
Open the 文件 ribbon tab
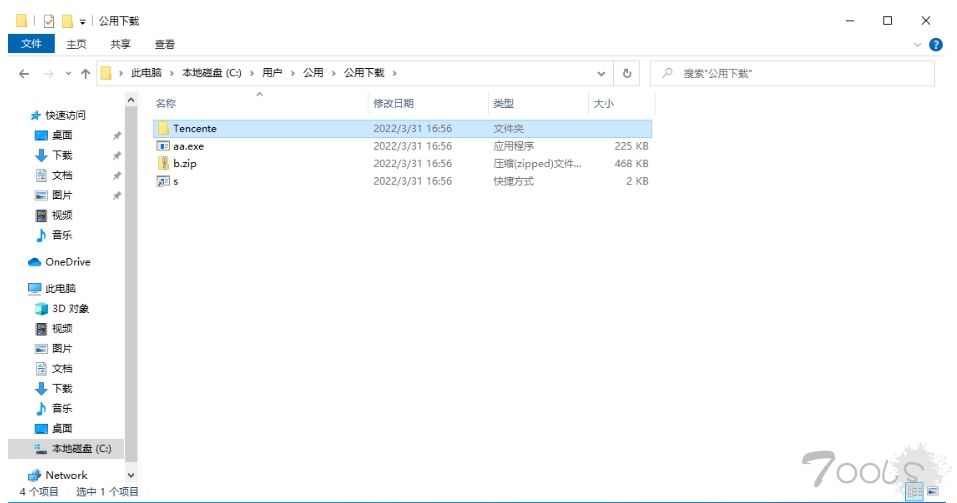pos(31,44)
